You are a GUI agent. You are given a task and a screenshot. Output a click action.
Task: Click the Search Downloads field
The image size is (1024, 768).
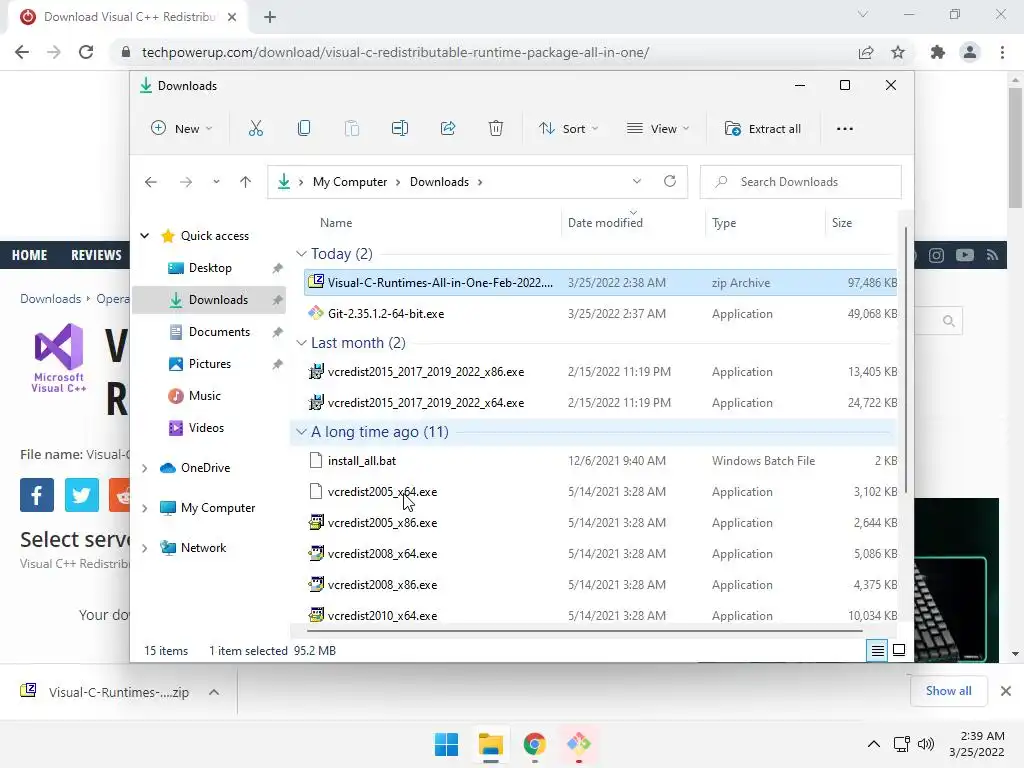(x=801, y=182)
